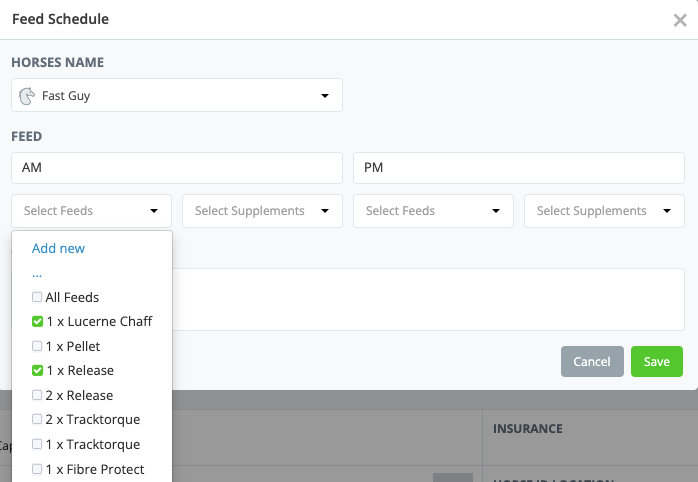Check the All Feeds checkbox

click(37, 297)
